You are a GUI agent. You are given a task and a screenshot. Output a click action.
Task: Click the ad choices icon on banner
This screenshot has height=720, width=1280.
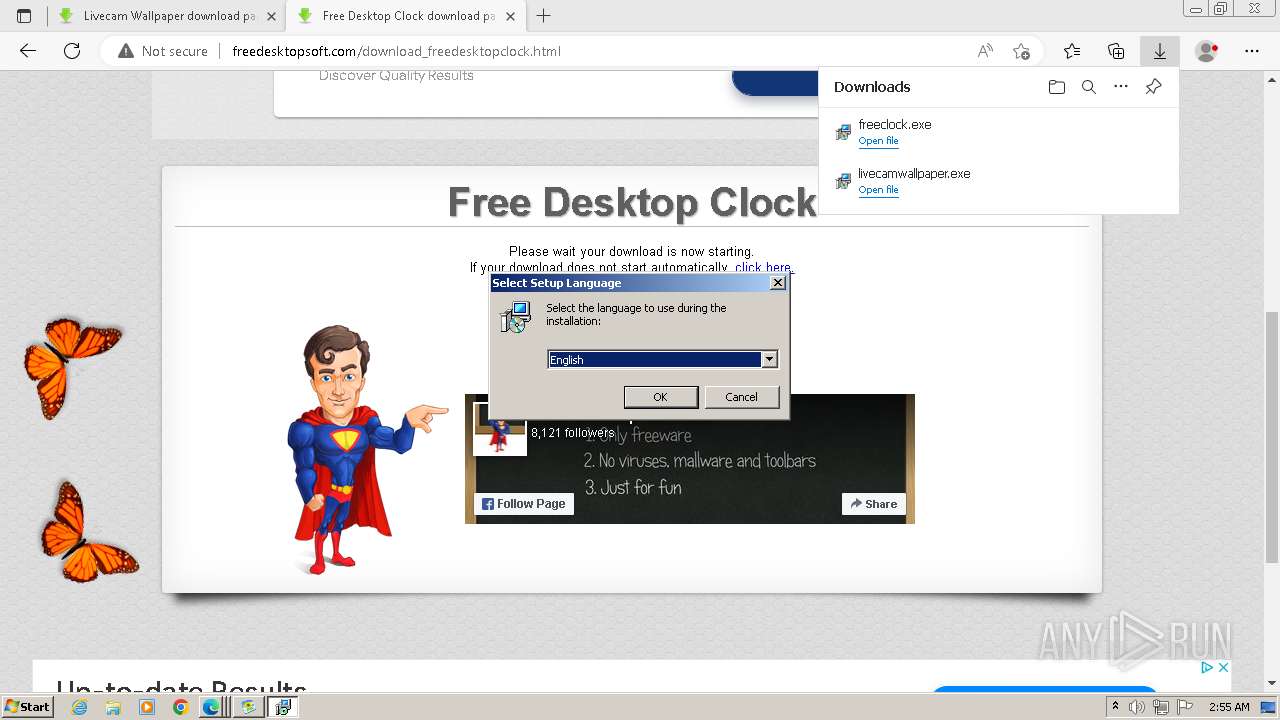1207,667
